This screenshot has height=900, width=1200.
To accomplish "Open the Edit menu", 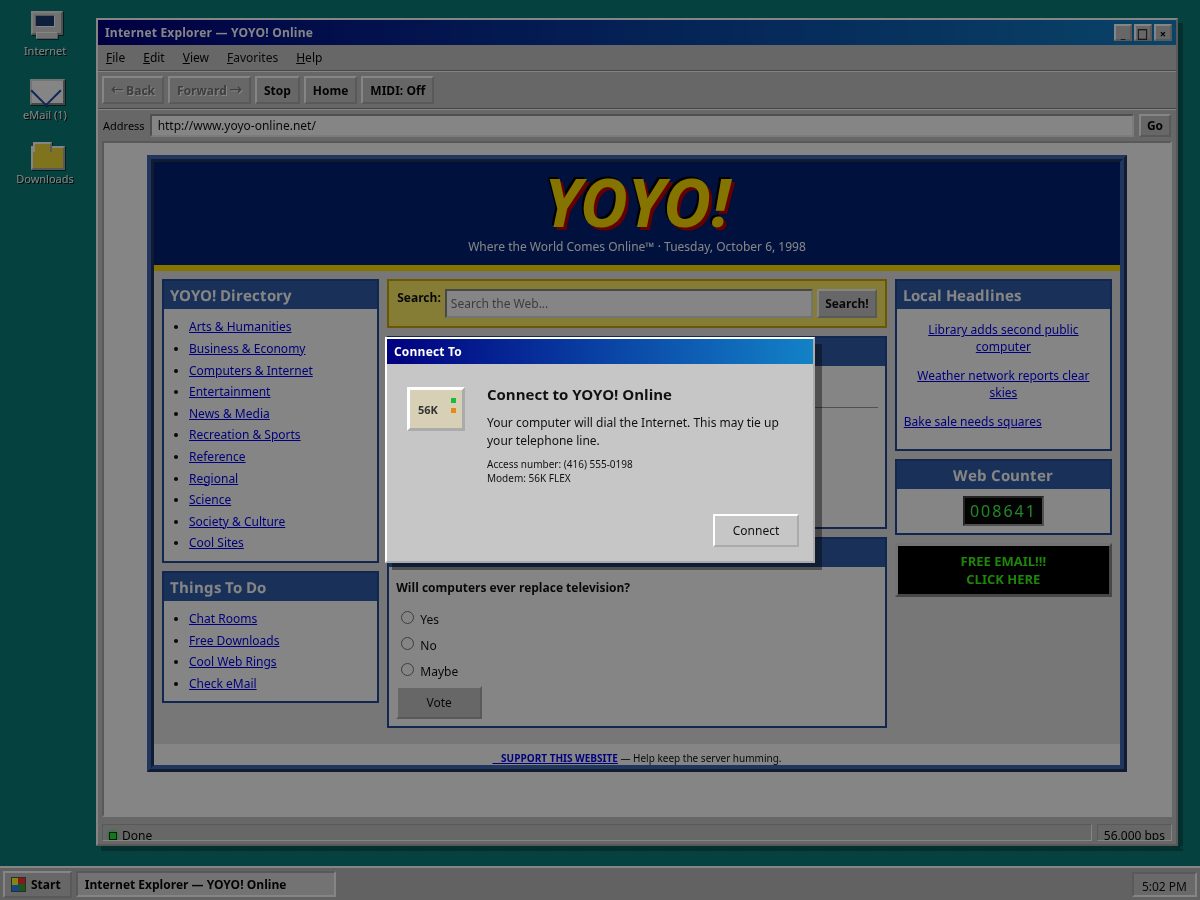I will pos(153,58).
